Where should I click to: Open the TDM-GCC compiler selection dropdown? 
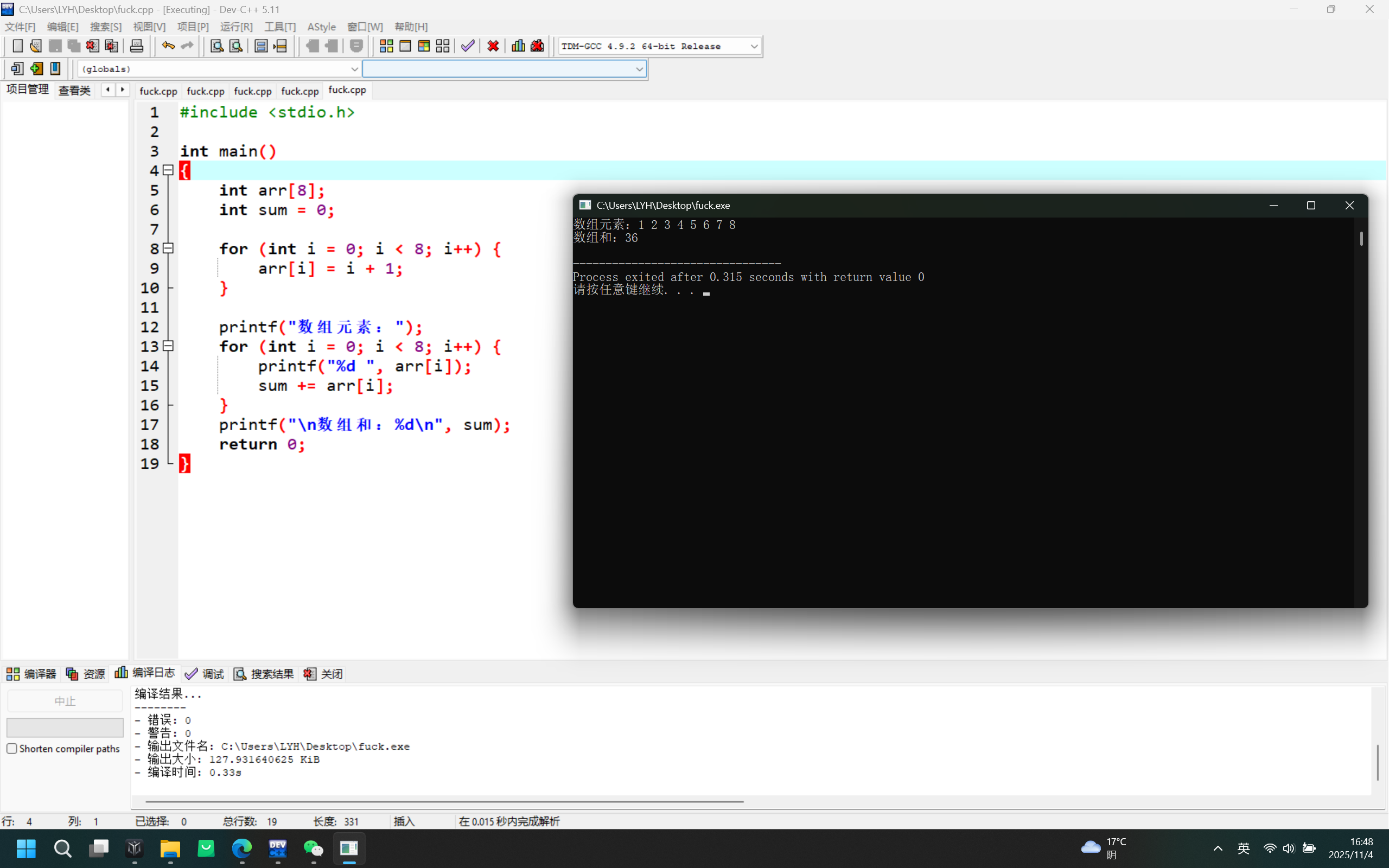(x=754, y=46)
